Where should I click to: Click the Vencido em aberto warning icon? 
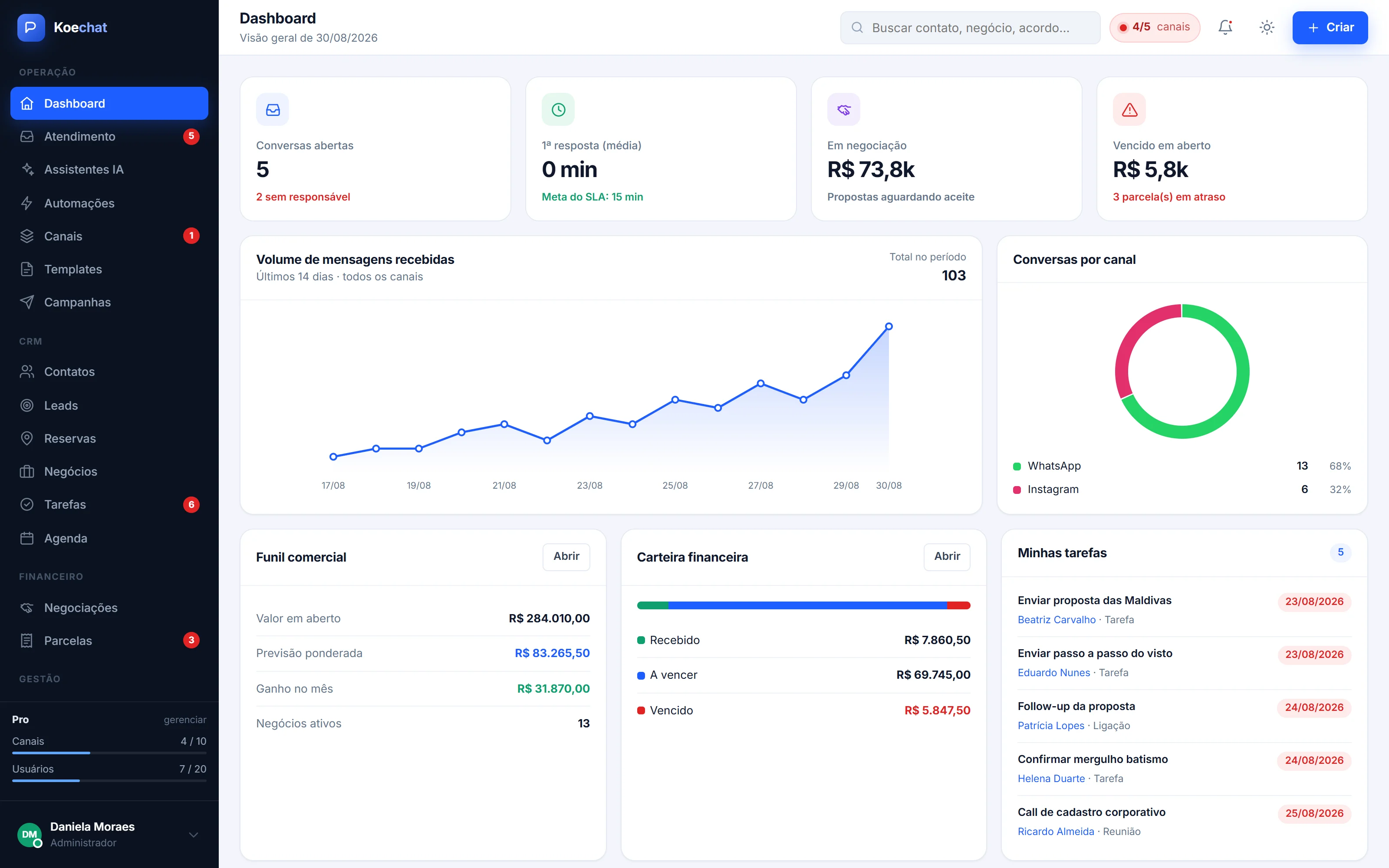coord(1129,110)
